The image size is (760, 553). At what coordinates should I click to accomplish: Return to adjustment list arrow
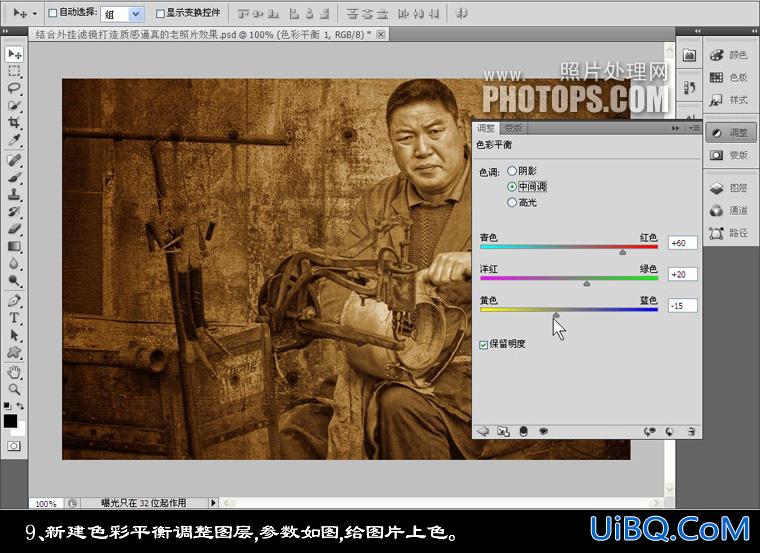coord(483,431)
